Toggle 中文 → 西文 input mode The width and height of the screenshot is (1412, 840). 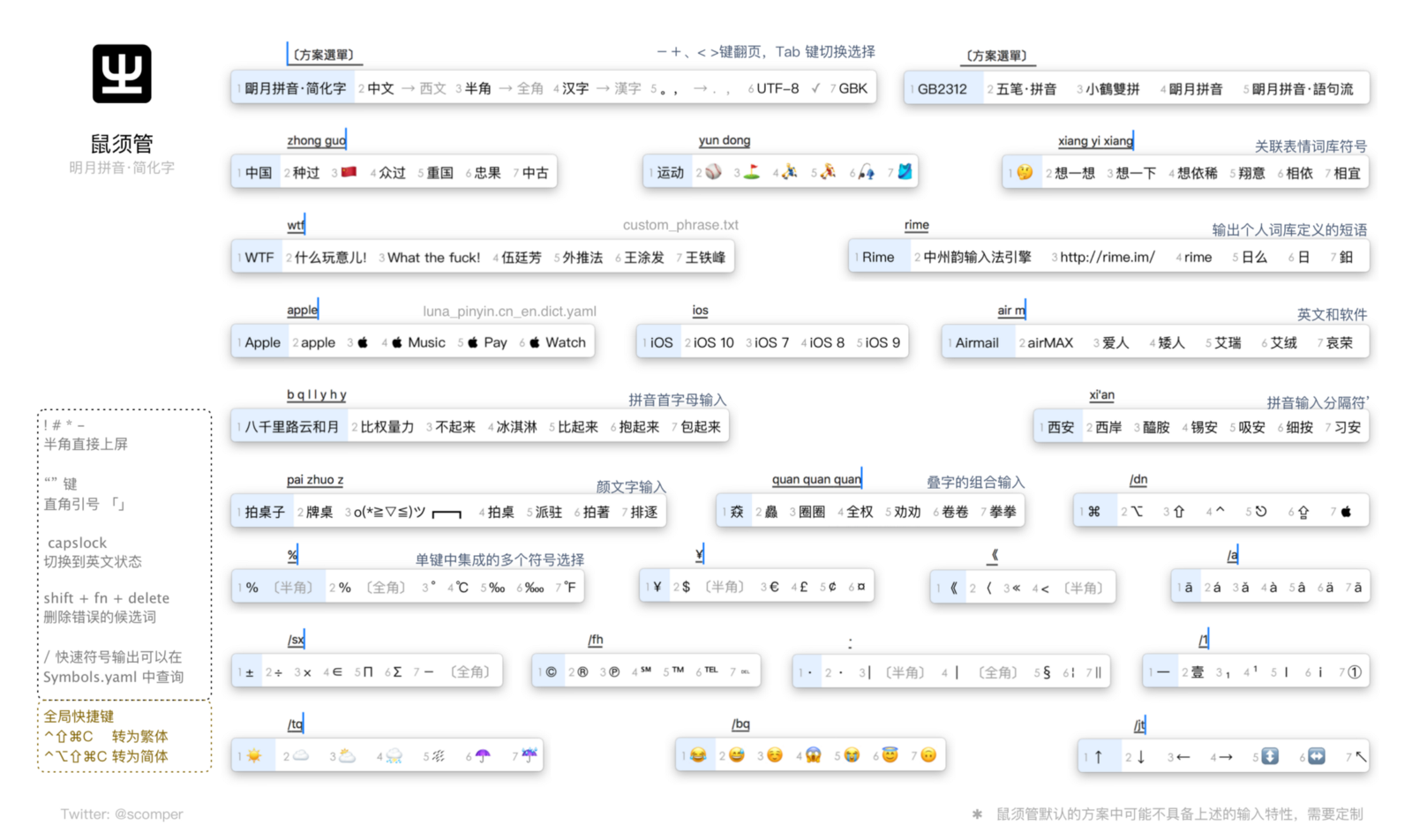click(407, 88)
